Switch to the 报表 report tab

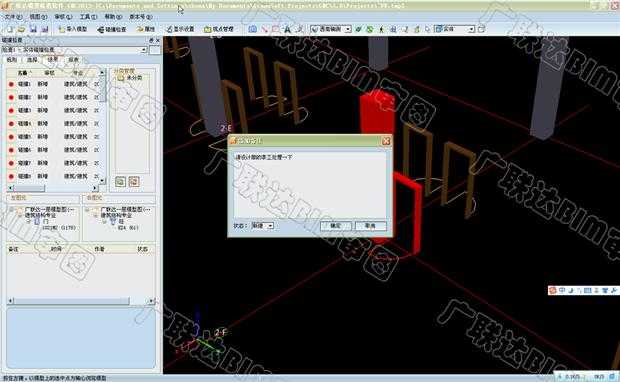pyautogui.click(x=73, y=60)
